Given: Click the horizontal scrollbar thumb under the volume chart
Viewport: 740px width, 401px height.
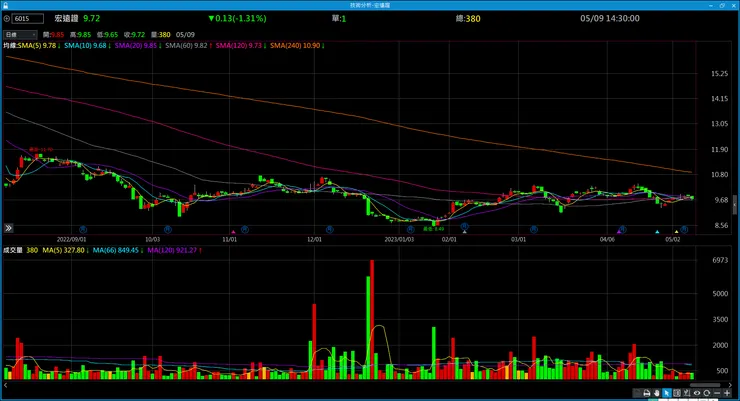Looking at the screenshot, I should 705,385.
